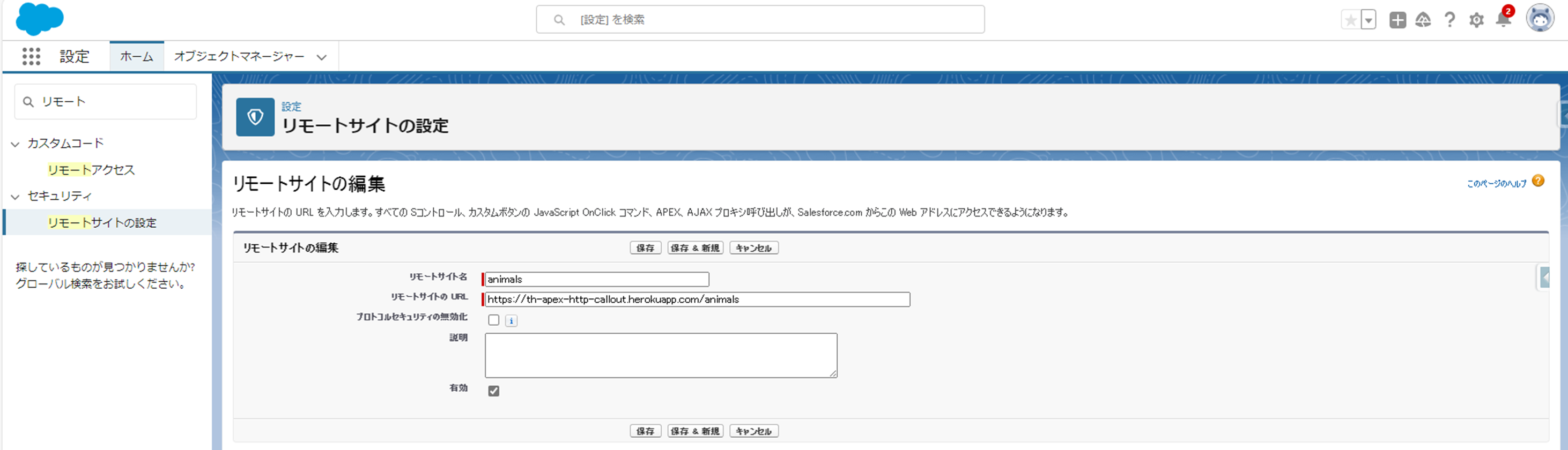
Task: Click the favorites star icon
Action: coord(1350,20)
